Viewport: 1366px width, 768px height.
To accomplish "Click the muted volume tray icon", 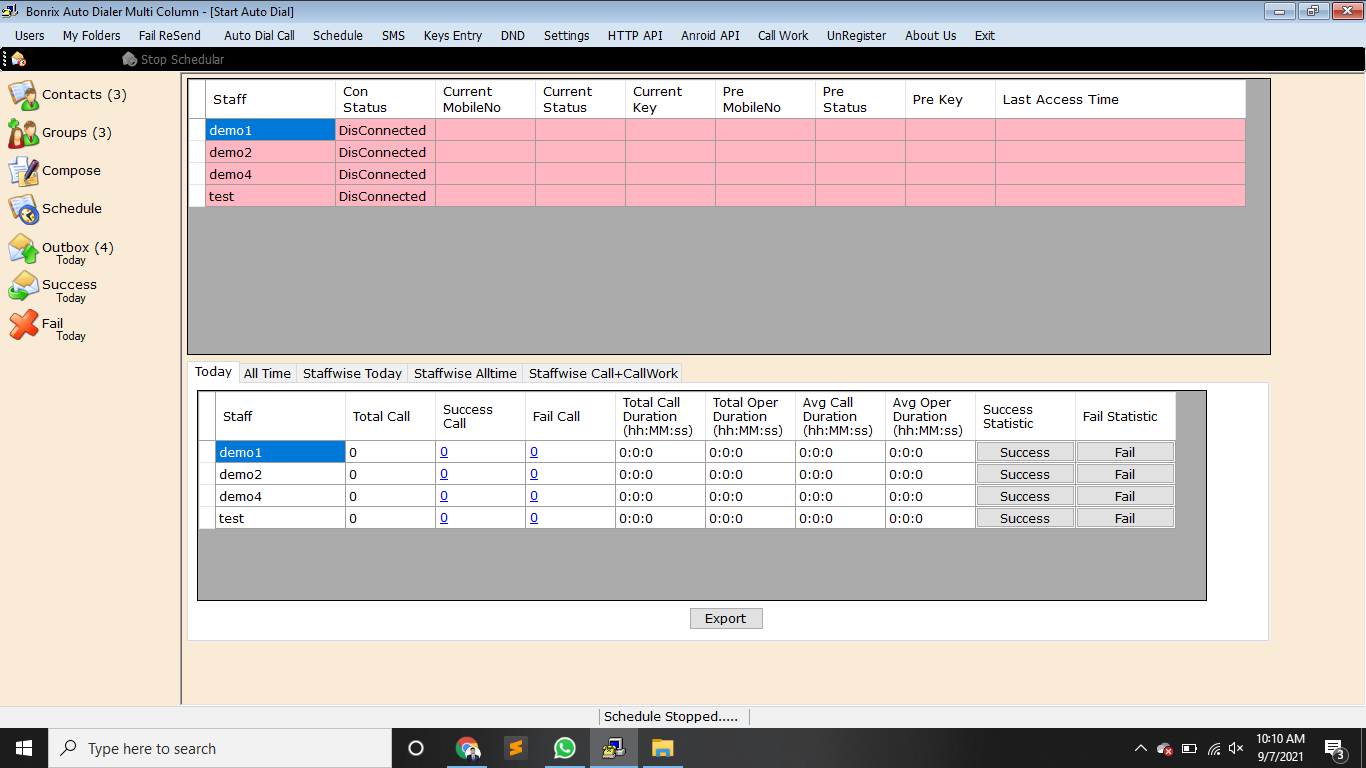I will (1237, 748).
